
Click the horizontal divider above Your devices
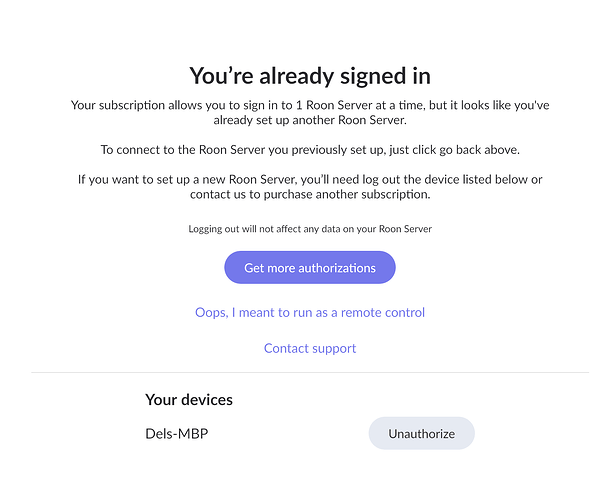point(310,373)
